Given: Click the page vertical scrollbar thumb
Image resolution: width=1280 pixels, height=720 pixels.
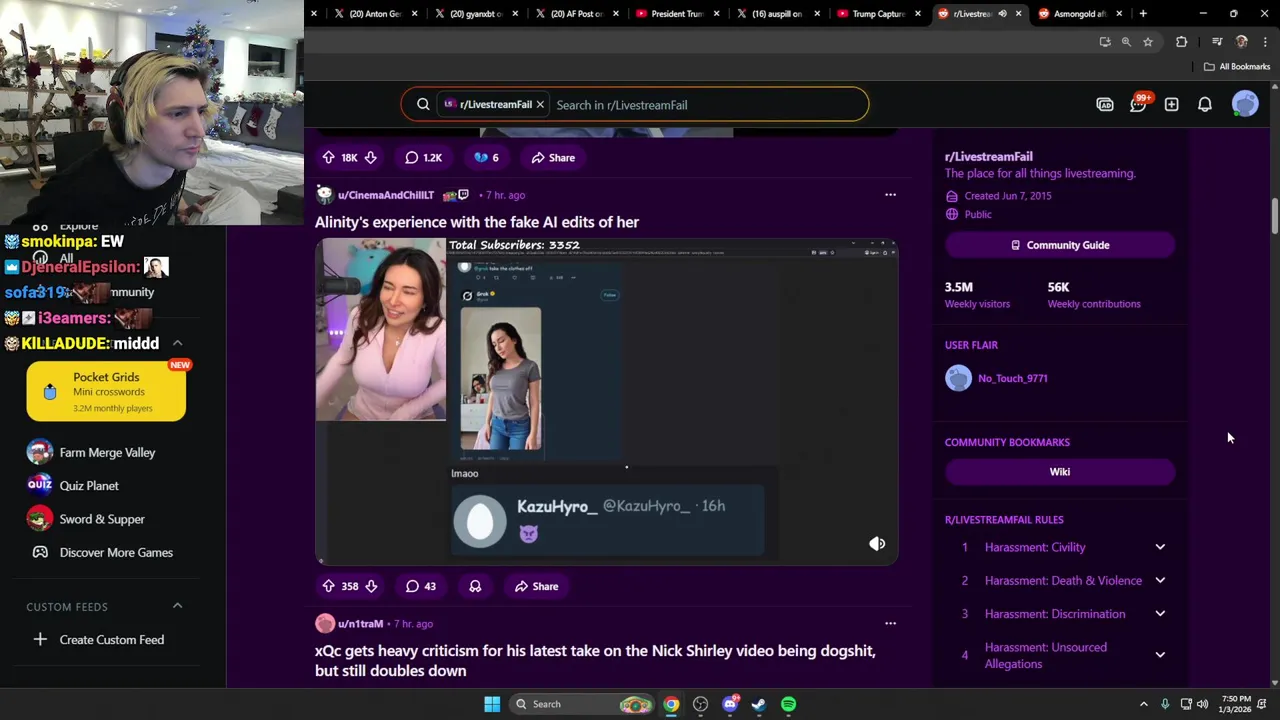Looking at the screenshot, I should tap(1274, 217).
